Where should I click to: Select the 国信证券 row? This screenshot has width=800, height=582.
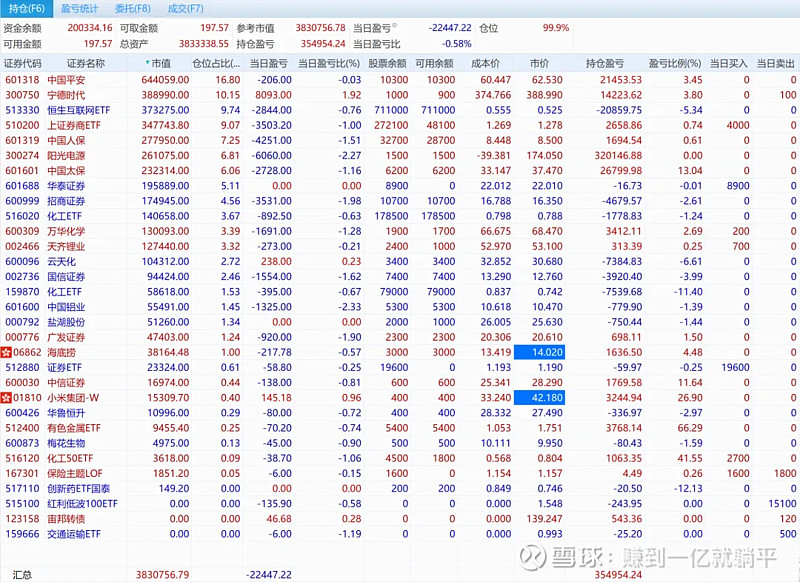click(400, 277)
